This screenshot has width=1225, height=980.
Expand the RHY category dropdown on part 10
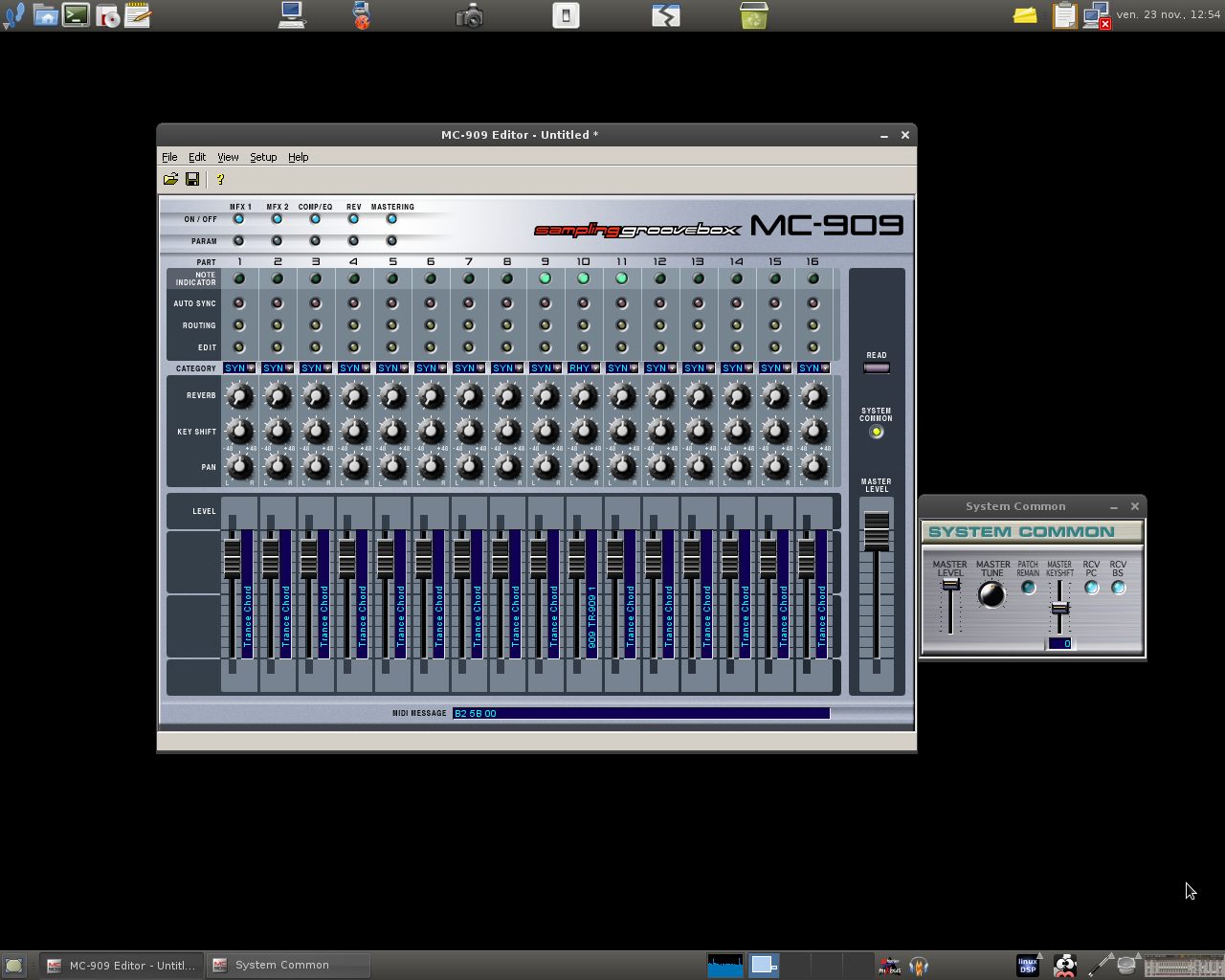[x=595, y=368]
